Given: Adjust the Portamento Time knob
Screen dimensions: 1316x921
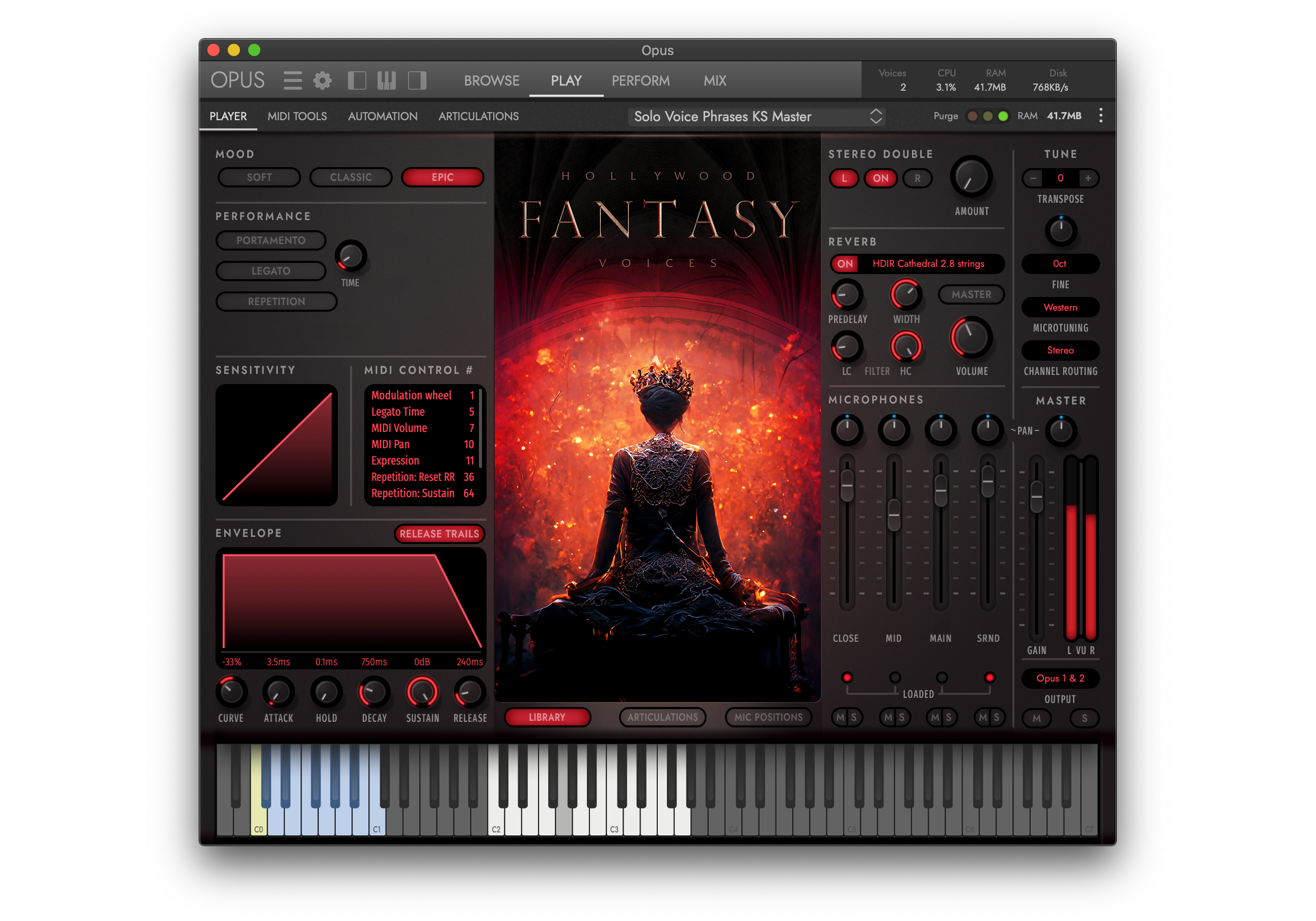Looking at the screenshot, I should pyautogui.click(x=350, y=256).
